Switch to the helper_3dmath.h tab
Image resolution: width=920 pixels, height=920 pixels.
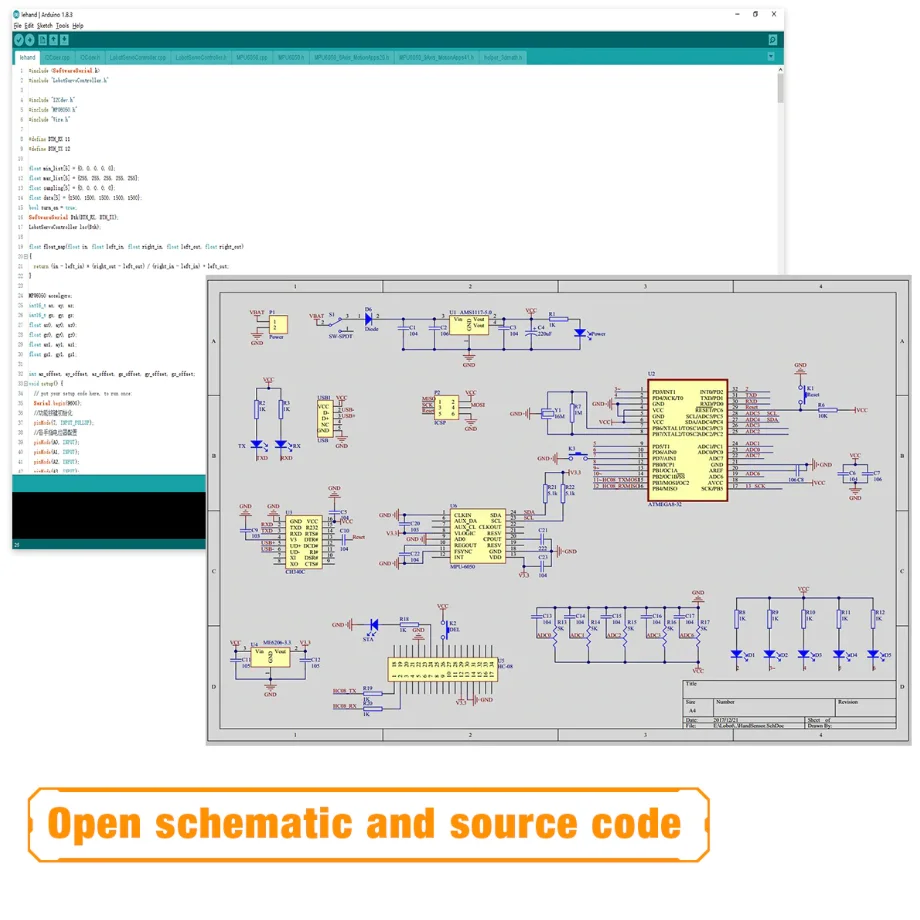(502, 57)
